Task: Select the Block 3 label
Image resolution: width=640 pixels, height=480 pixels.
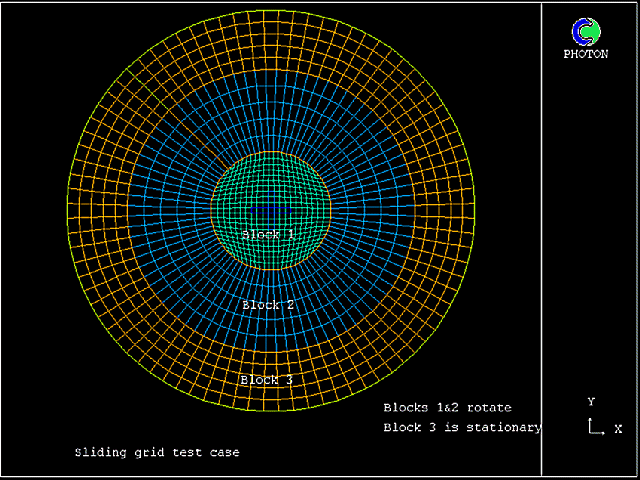Action: [267, 380]
